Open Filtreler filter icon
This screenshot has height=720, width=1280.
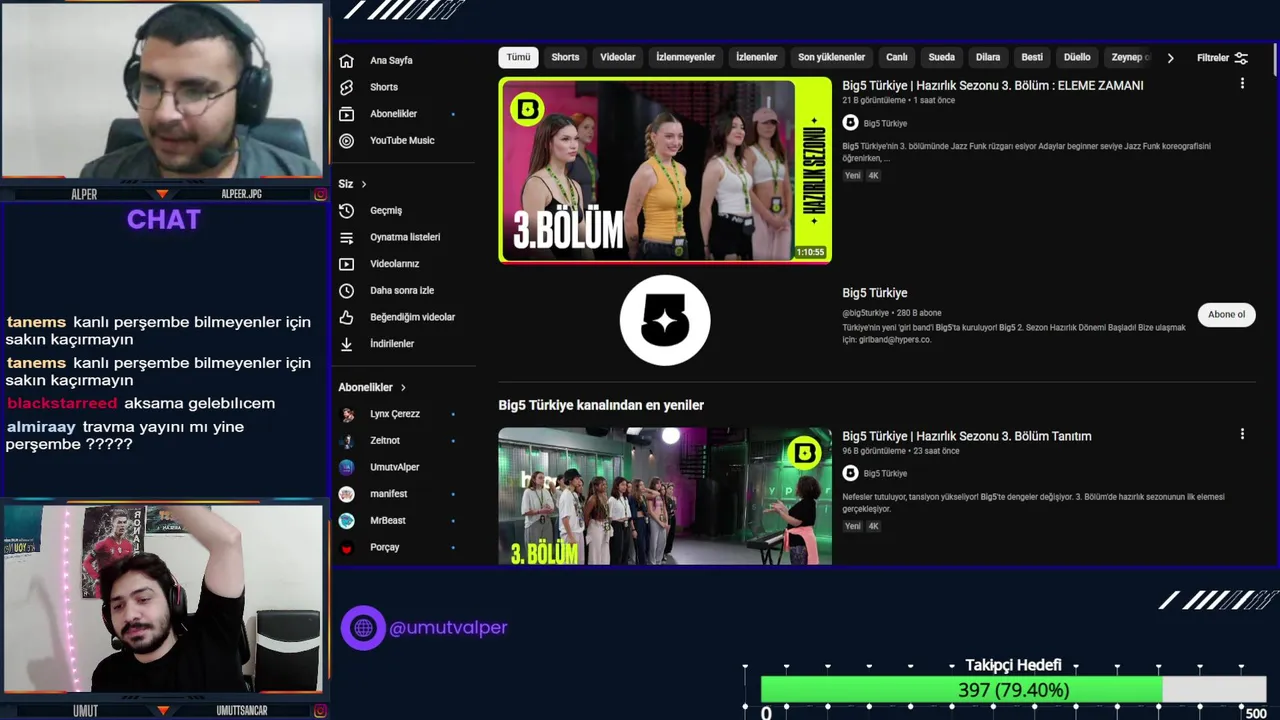click(x=1241, y=58)
